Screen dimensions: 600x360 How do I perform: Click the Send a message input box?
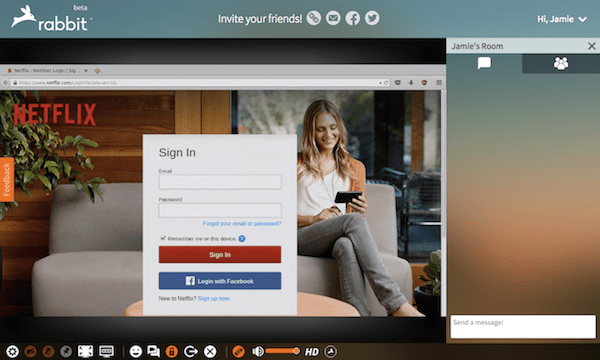(523, 327)
